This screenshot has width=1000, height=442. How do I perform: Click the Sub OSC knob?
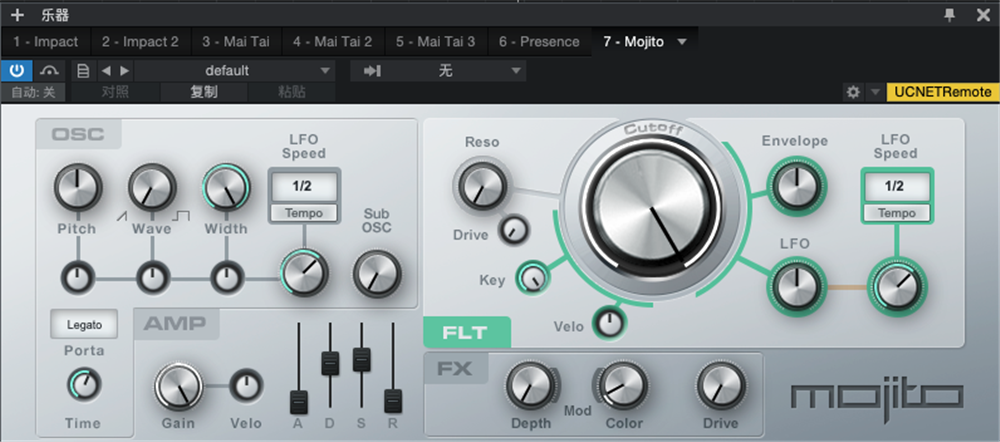coord(378,274)
